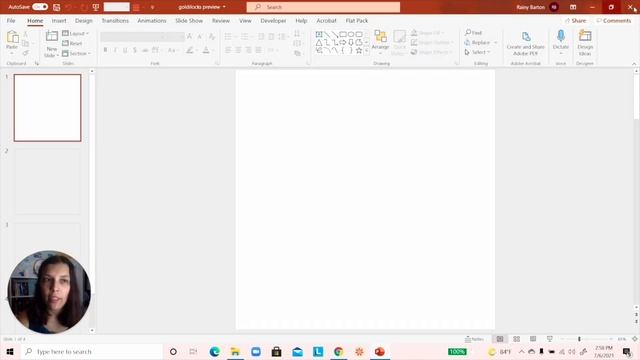Select the triangle shape in gallery
640x360 pixels.
(319, 42)
